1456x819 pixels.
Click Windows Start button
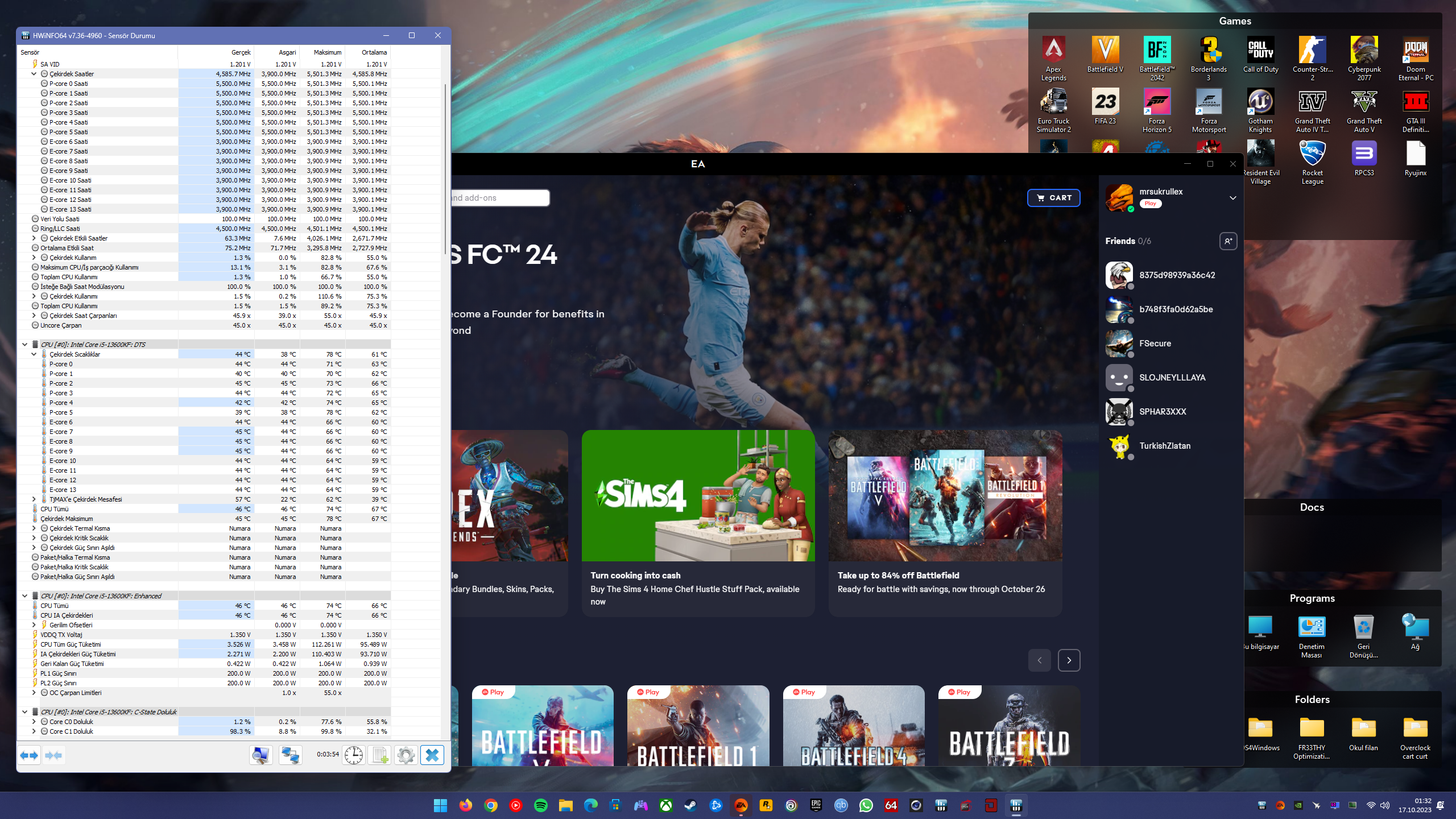pyautogui.click(x=440, y=805)
